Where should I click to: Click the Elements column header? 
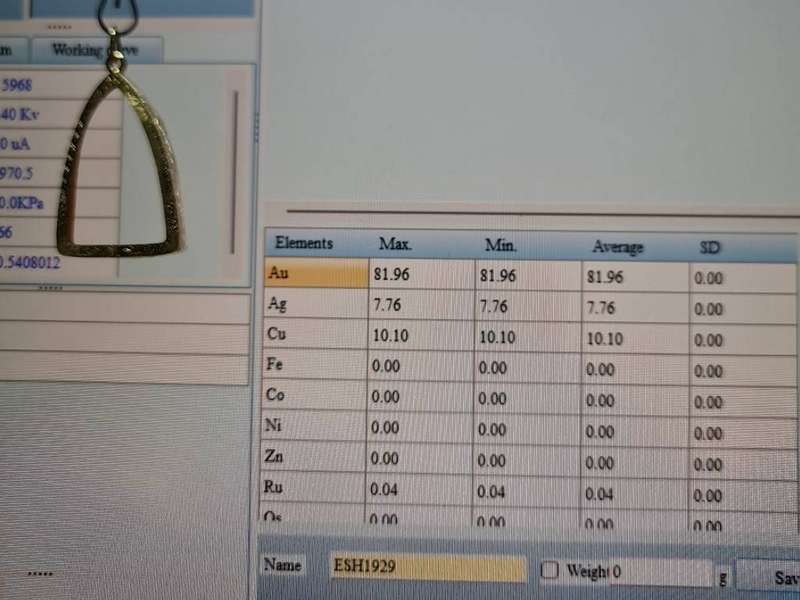coord(304,243)
